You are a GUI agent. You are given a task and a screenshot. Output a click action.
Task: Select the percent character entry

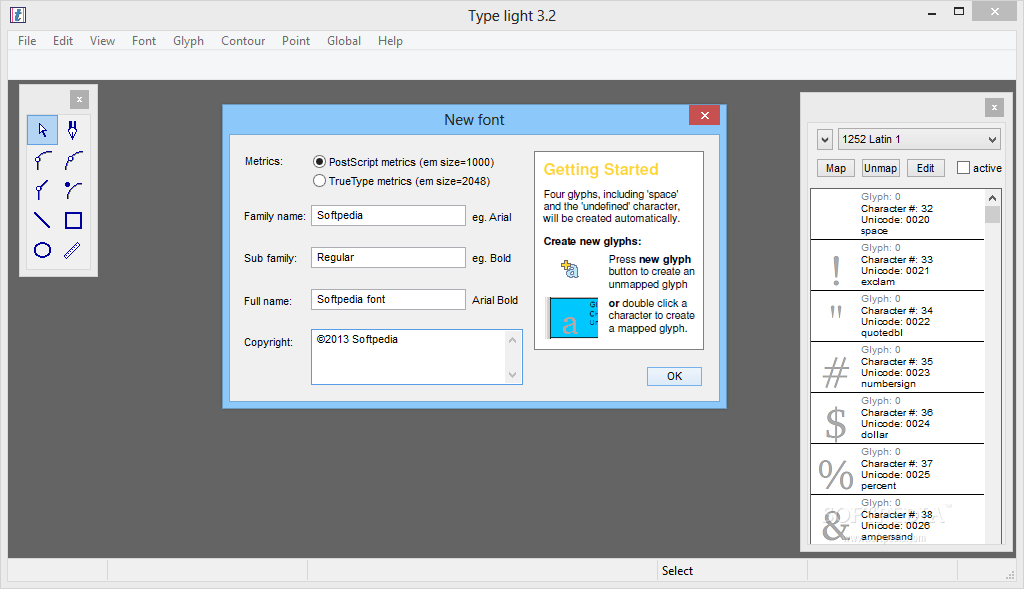(x=897, y=469)
